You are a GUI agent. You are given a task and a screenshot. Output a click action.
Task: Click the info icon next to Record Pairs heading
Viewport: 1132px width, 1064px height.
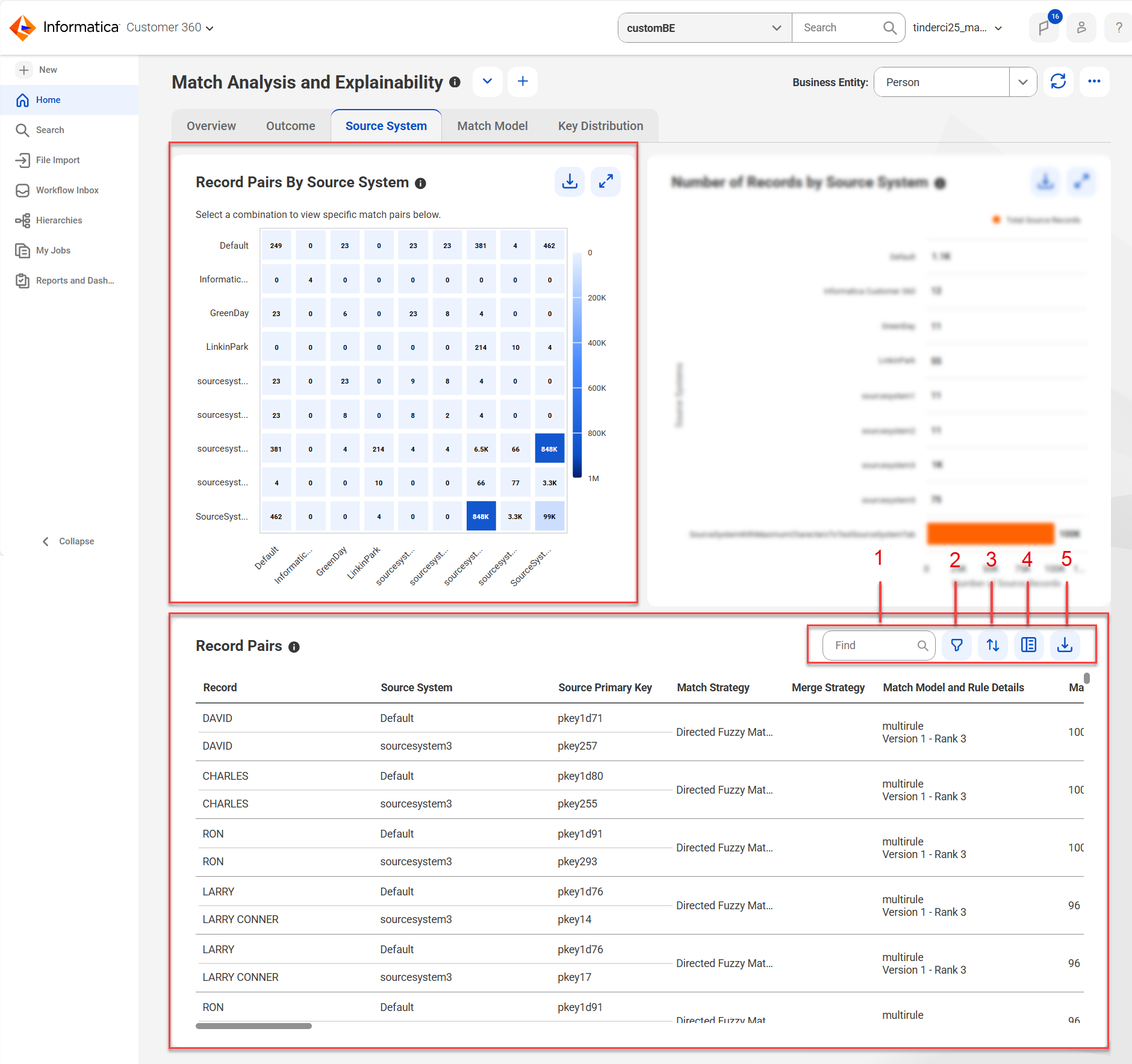(x=294, y=647)
